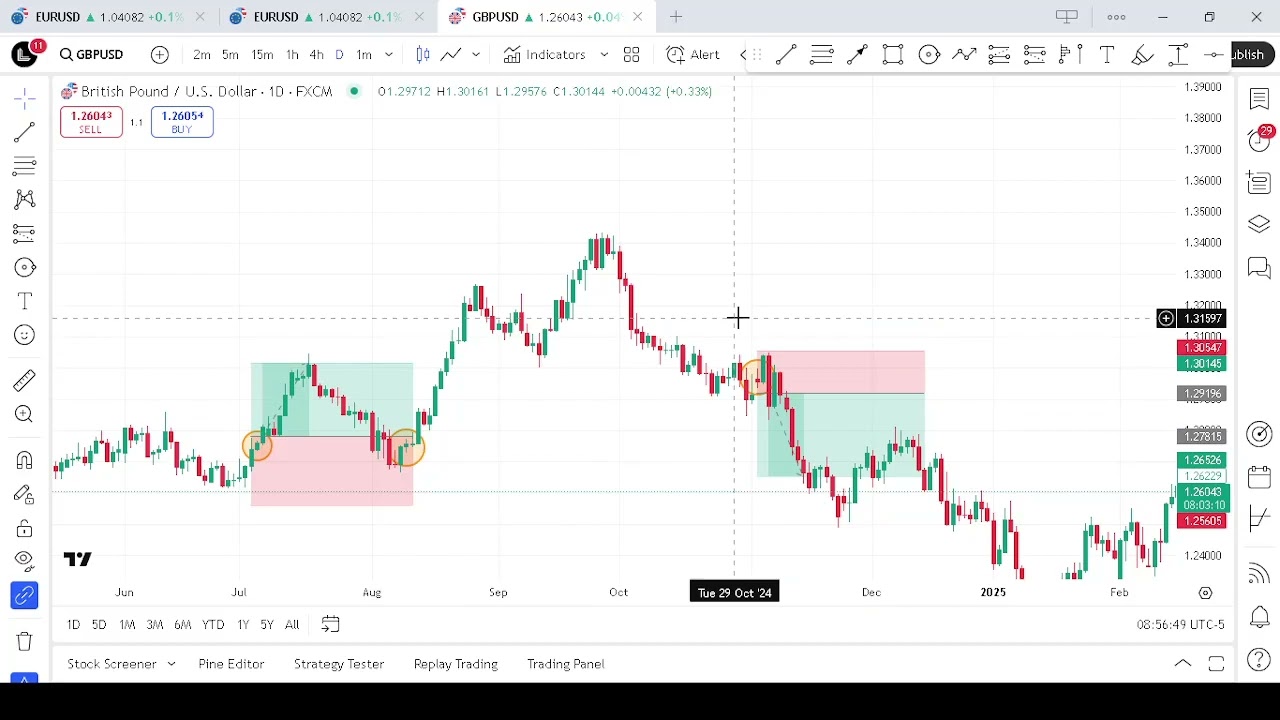Open a new tab with plus button
Viewport: 1280px width, 720px height.
coord(676,17)
